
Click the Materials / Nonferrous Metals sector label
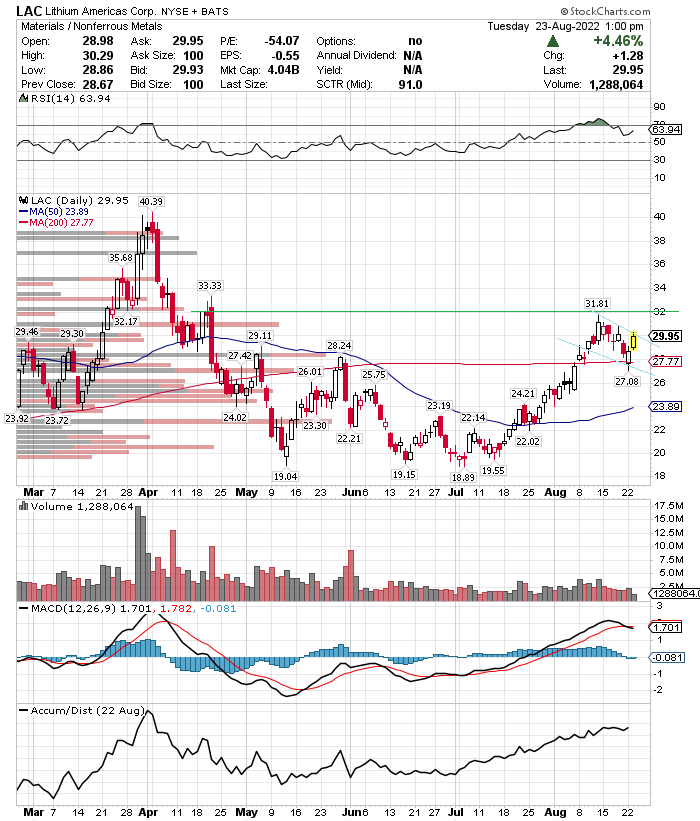pos(92,26)
